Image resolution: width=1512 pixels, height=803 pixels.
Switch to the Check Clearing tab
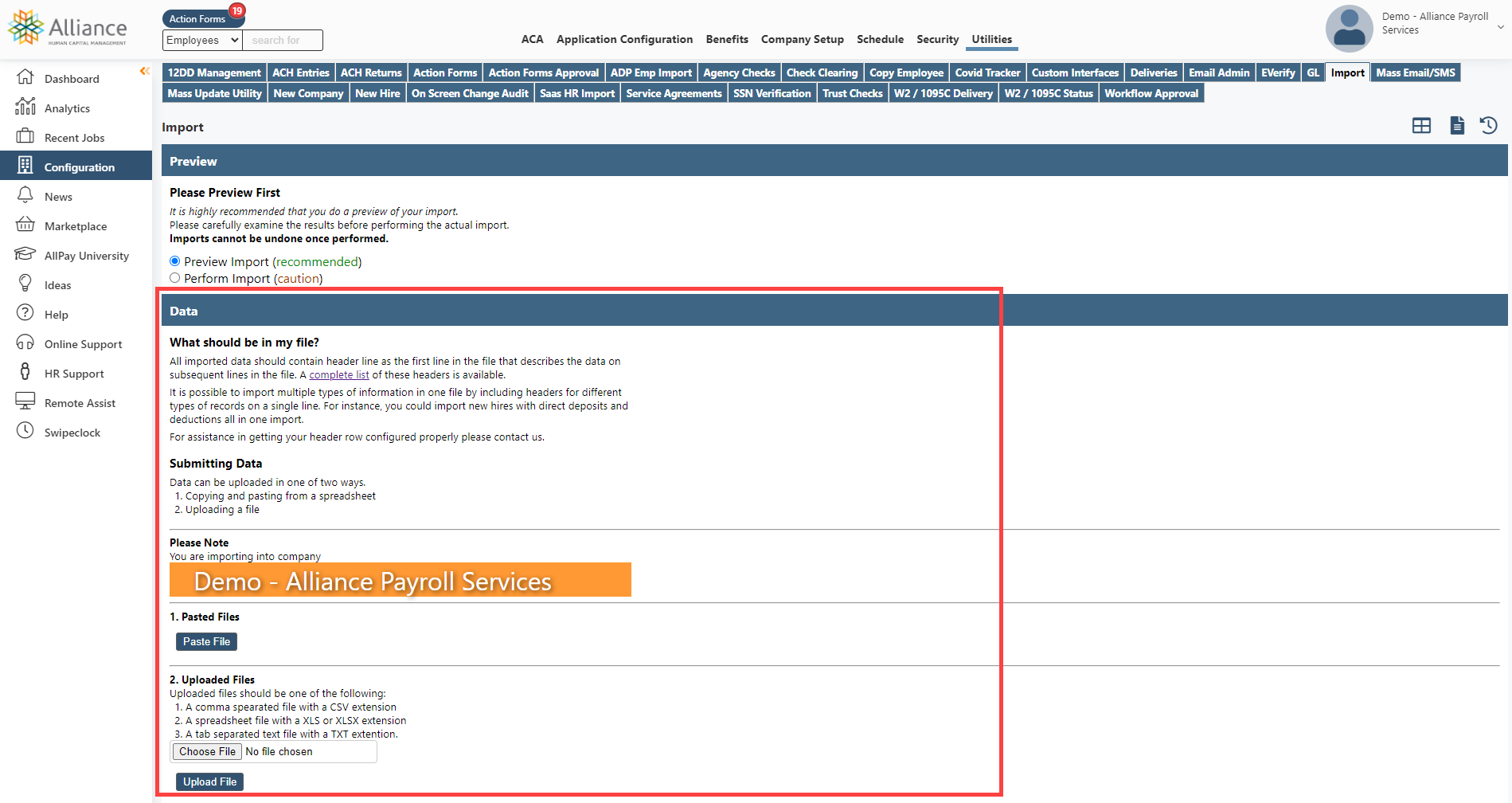822,72
